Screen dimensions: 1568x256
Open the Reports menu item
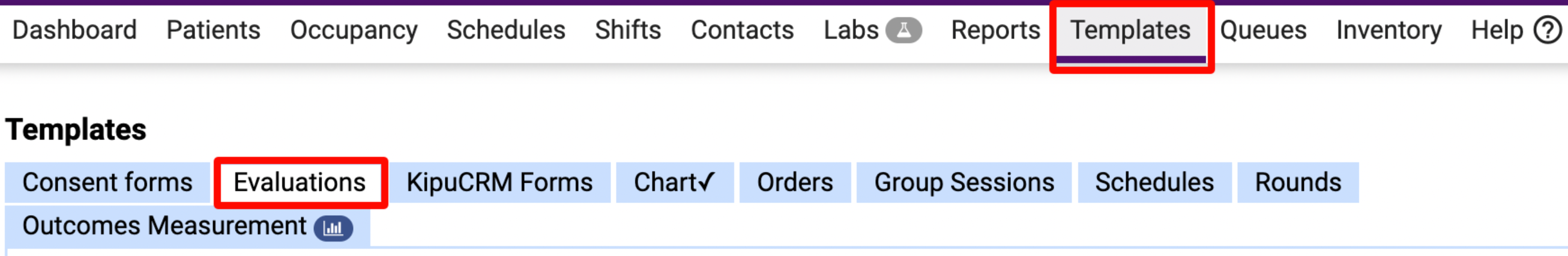click(x=995, y=31)
